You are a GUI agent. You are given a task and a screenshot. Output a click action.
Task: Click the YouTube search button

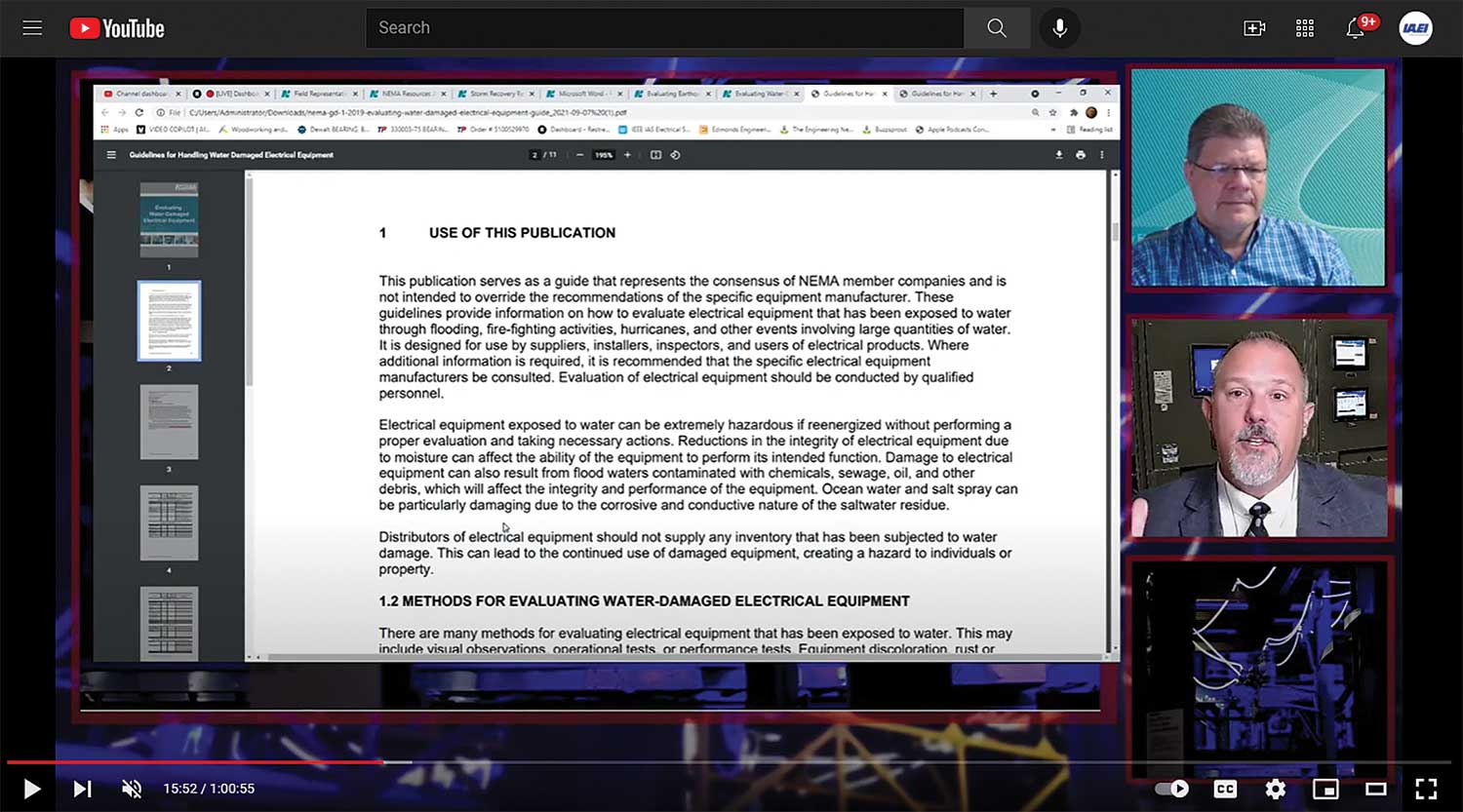pos(997,27)
